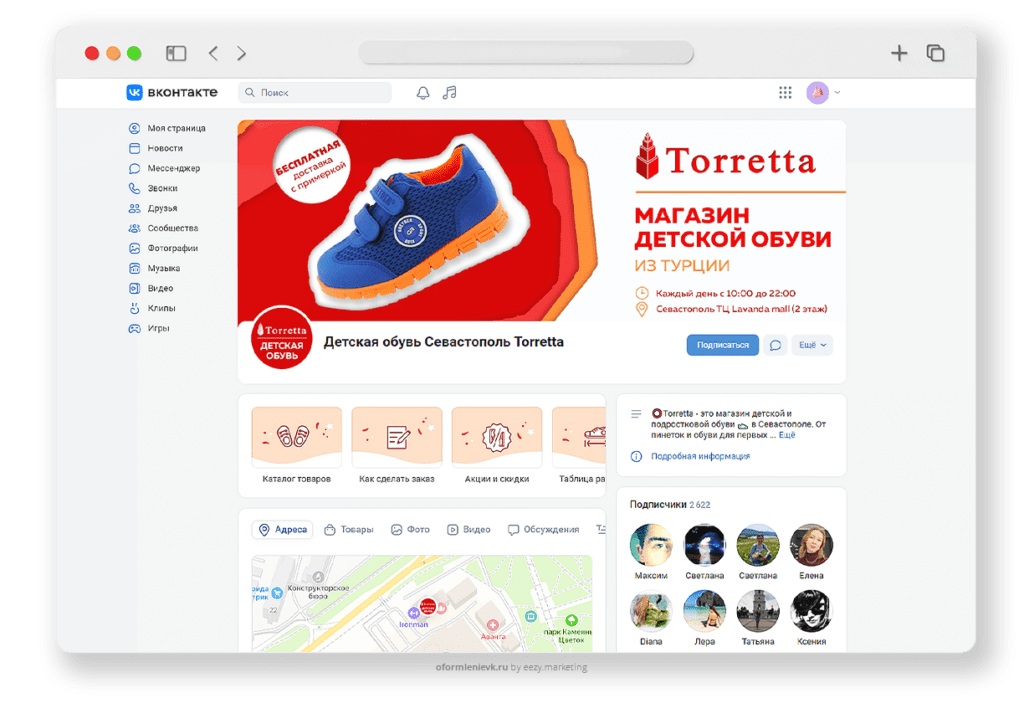The image size is (1024, 708).
Task: Open Звонки in sidebar
Action: pos(153,188)
